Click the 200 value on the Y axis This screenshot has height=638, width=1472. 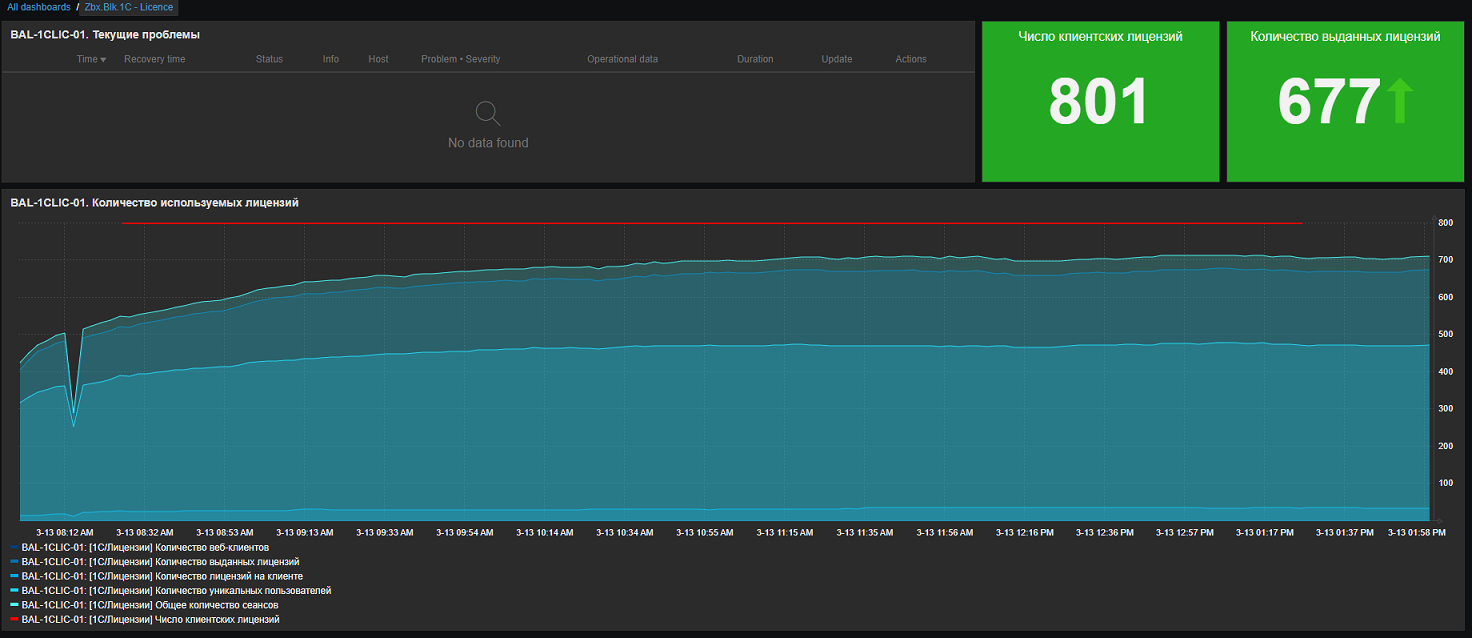pos(1445,446)
